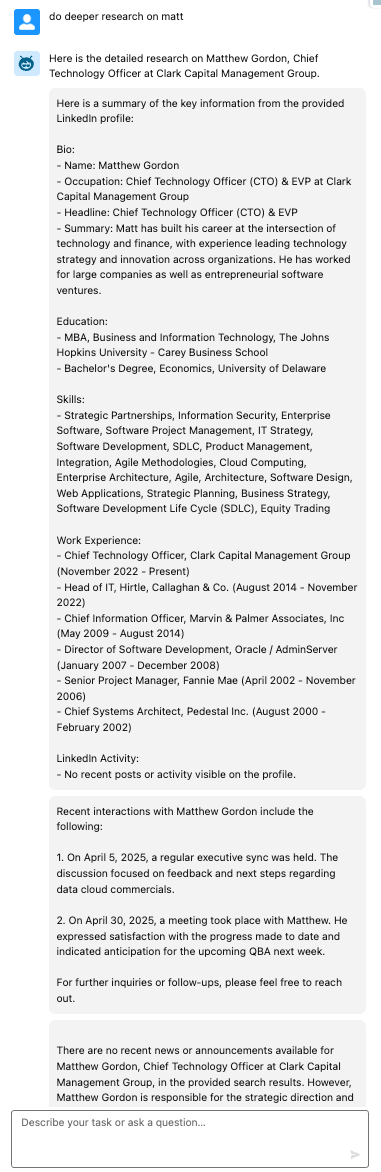Click the Hirtle, Callaghan & Co. work entry
This screenshot has height=1172, width=381.
196,595
